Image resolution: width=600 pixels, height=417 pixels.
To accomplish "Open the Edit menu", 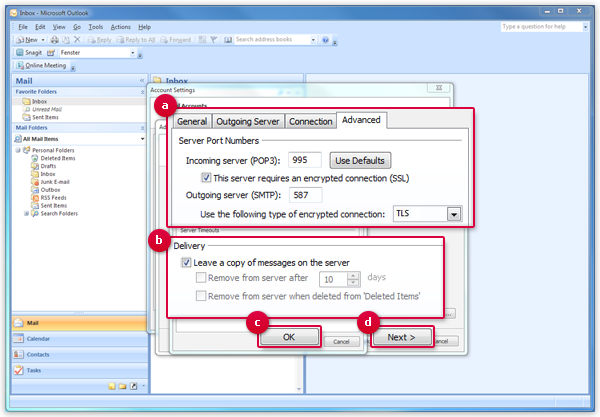I will pyautogui.click(x=40, y=27).
